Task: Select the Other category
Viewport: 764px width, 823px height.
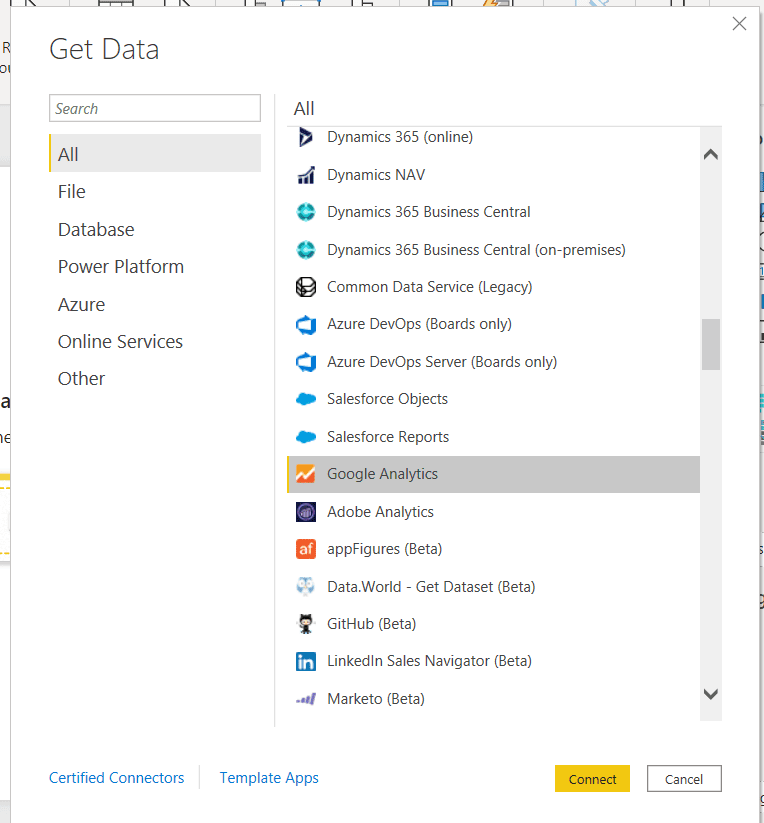Action: (81, 378)
